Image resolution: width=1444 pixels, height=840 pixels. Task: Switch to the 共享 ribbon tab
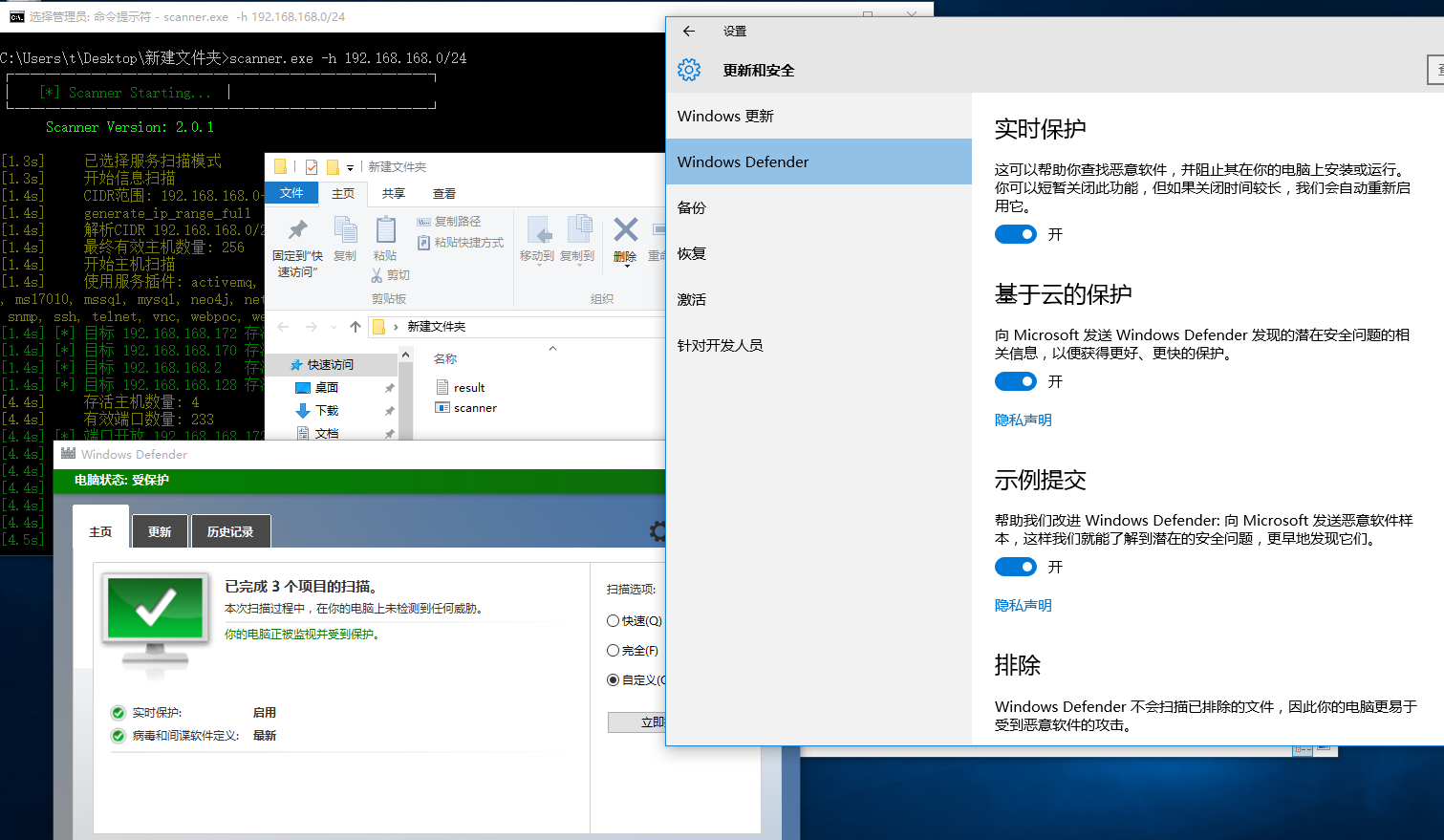point(394,193)
